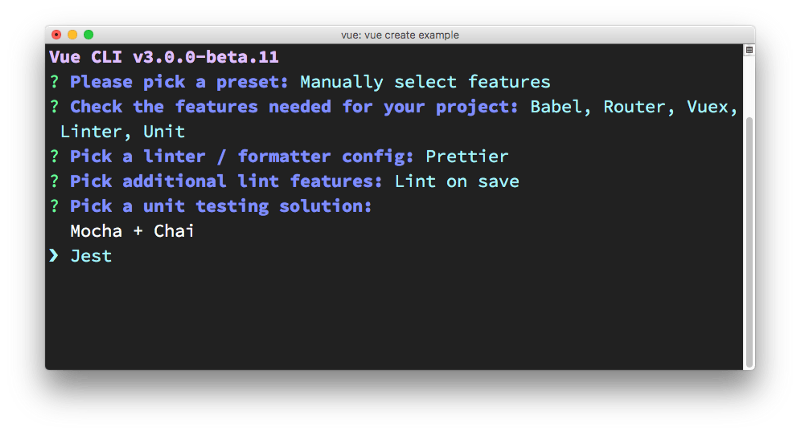The width and height of the screenshot is (800, 434).
Task: Click the 'Lint on save' answer text
Action: 457,181
